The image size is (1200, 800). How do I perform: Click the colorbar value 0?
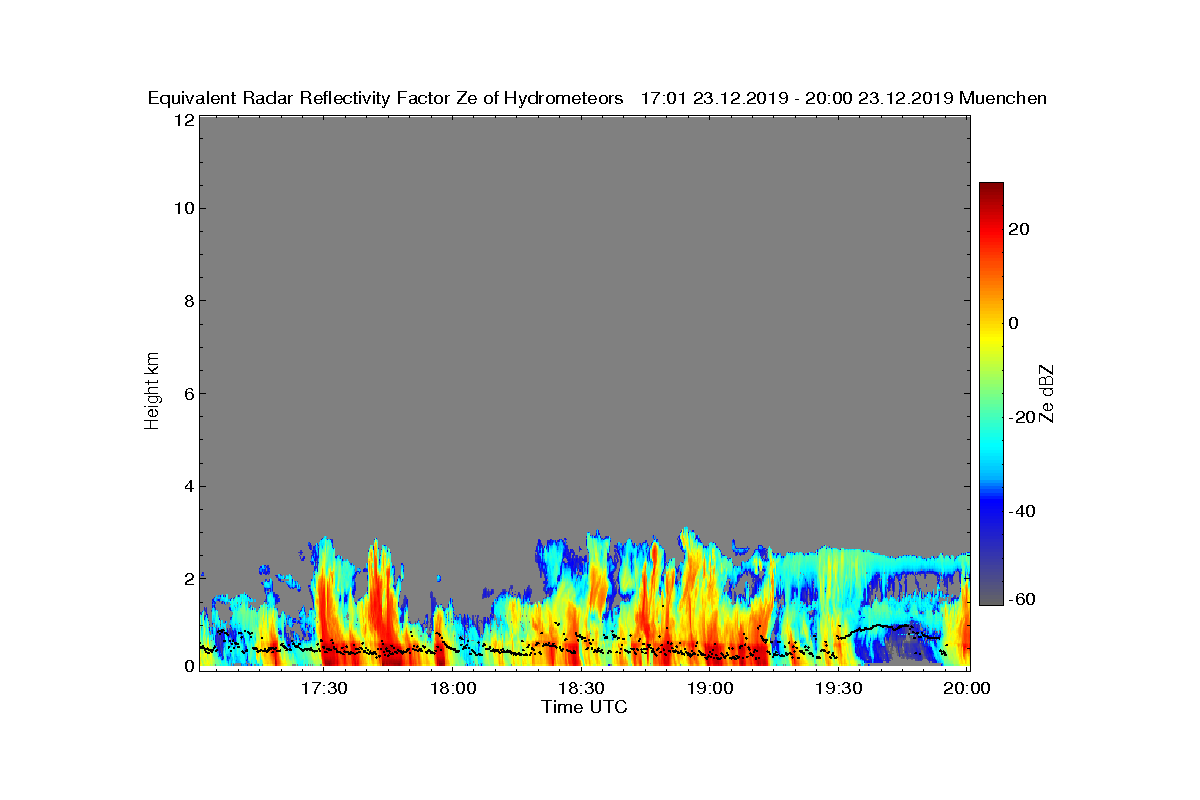pyautogui.click(x=1015, y=323)
